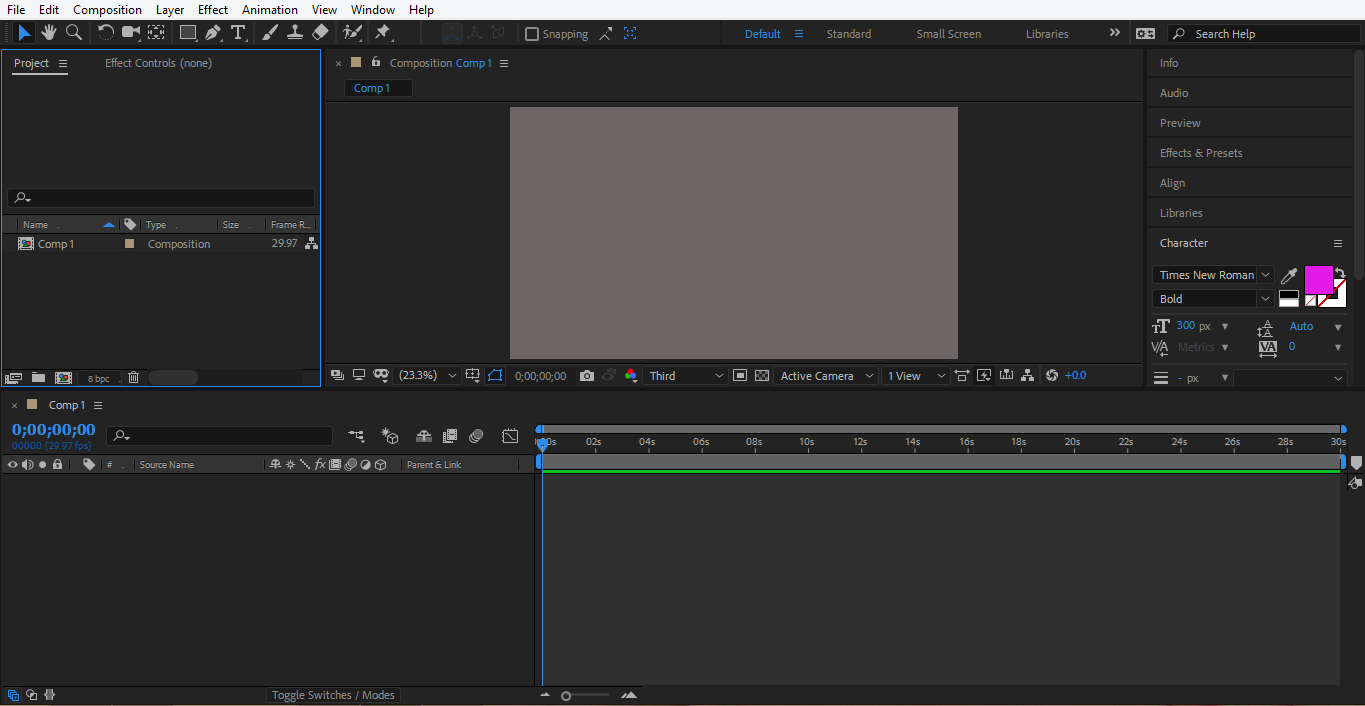Select the Brush tool
This screenshot has height=706, width=1365.
click(x=268, y=33)
